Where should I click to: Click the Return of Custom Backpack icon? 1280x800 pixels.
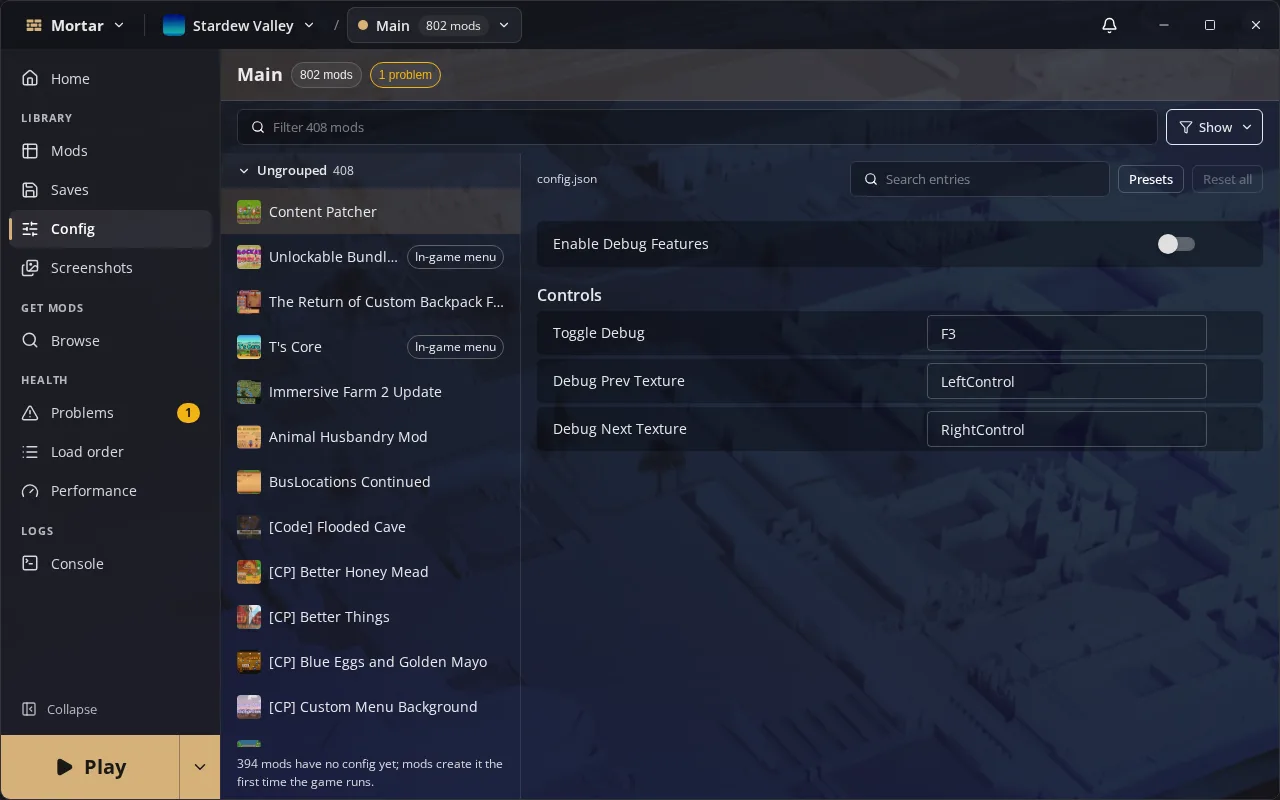[249, 302]
